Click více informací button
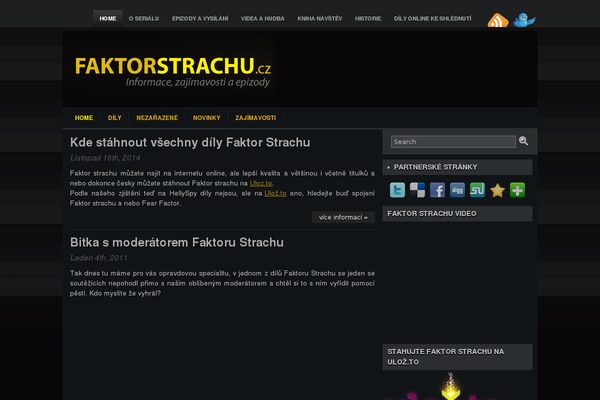Image resolution: width=600 pixels, height=400 pixels. tap(343, 217)
